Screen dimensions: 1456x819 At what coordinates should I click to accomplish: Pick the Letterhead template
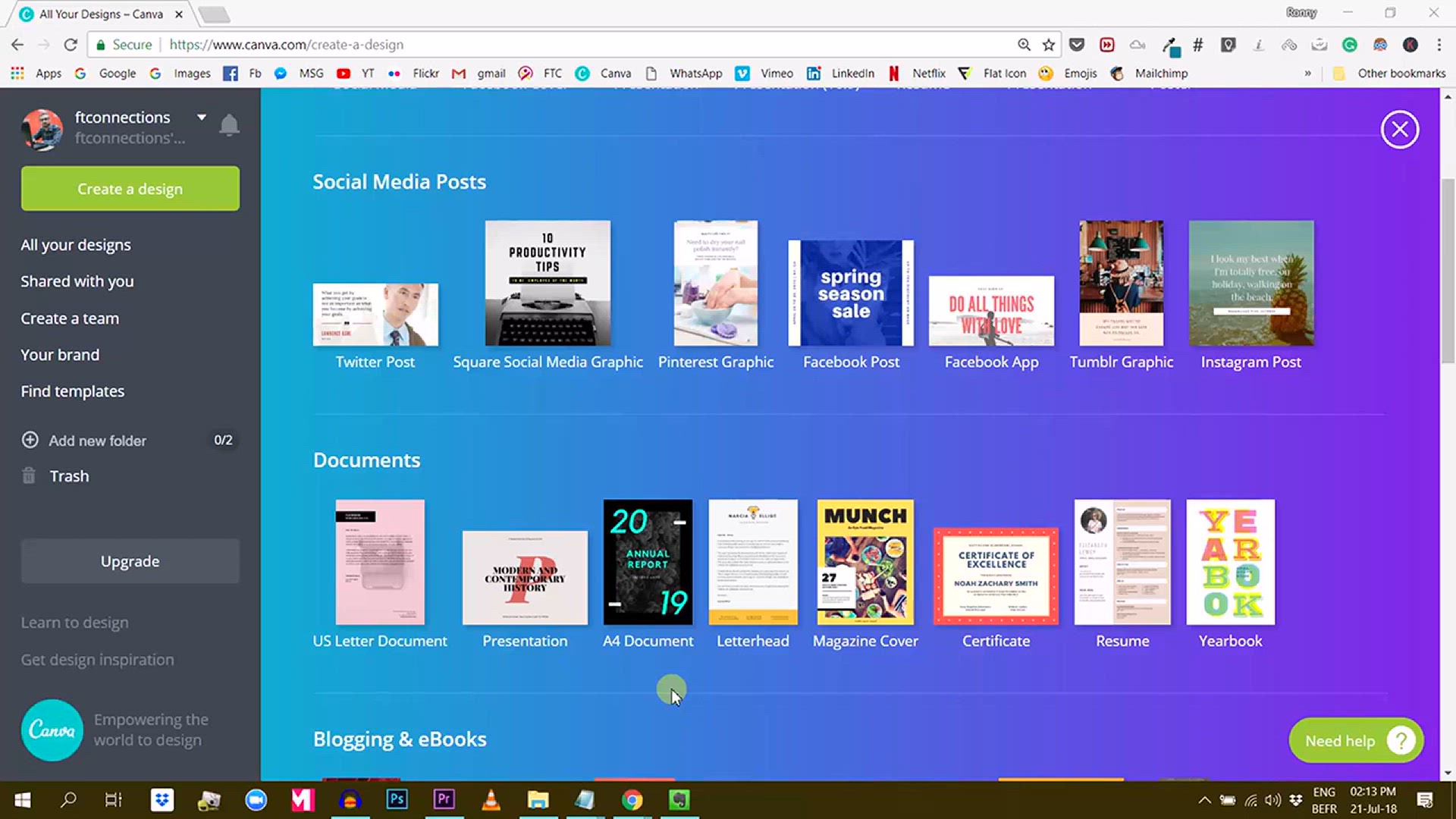(753, 562)
